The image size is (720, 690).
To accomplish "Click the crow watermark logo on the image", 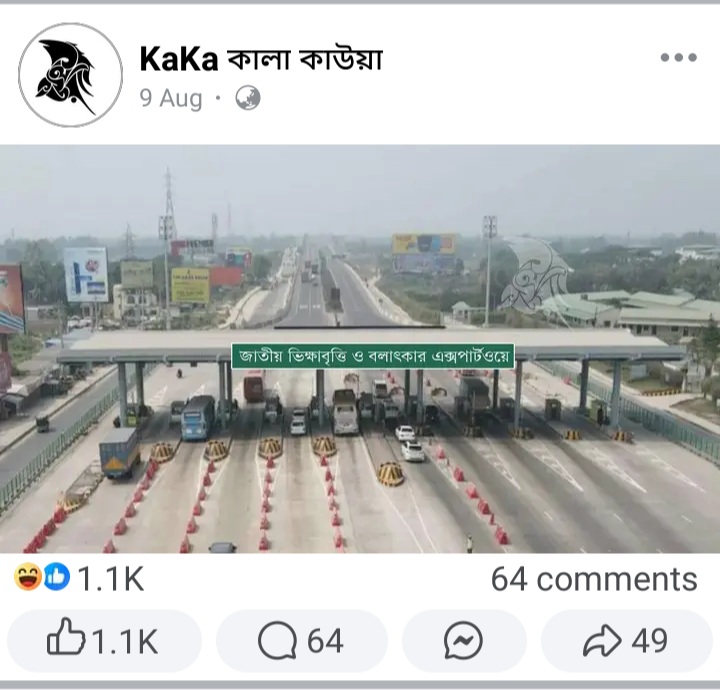I will (534, 272).
